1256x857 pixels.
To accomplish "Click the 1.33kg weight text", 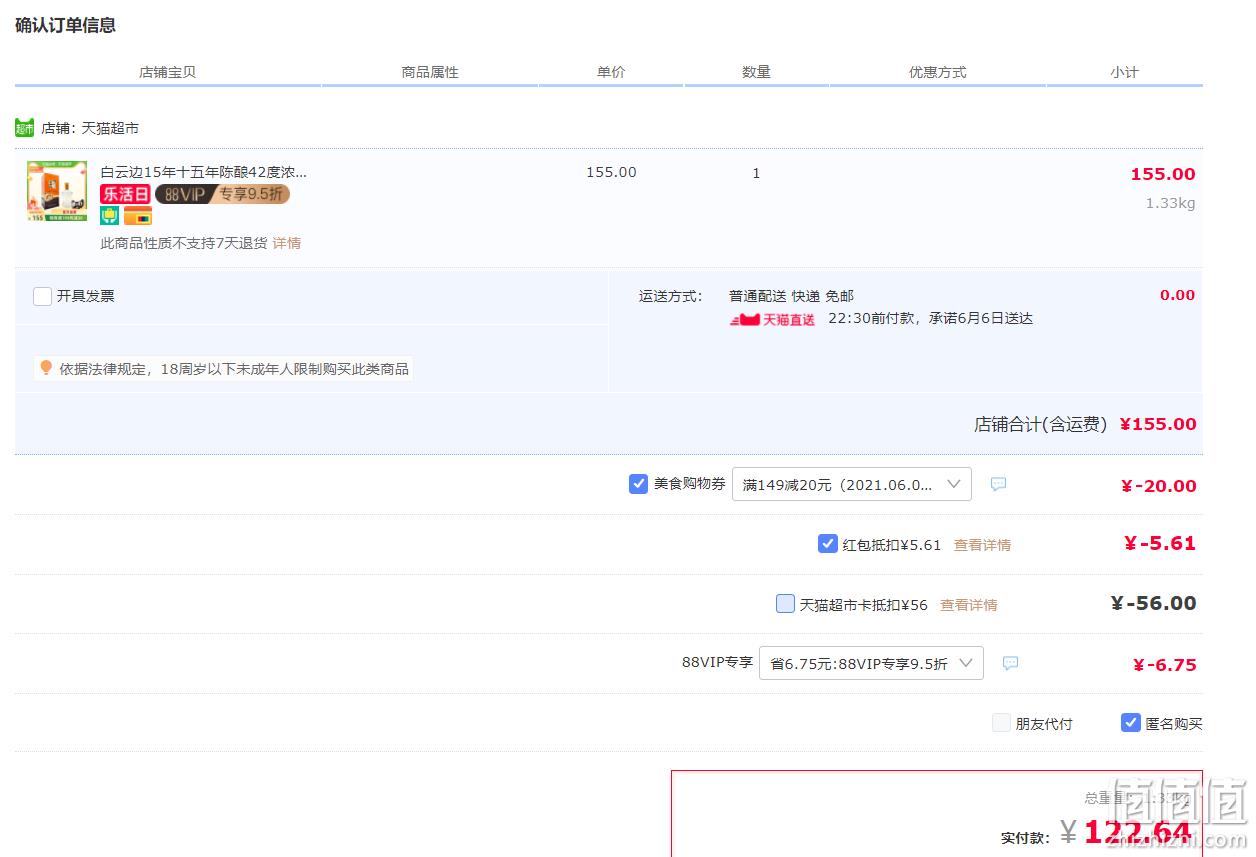I will click(x=1170, y=204).
